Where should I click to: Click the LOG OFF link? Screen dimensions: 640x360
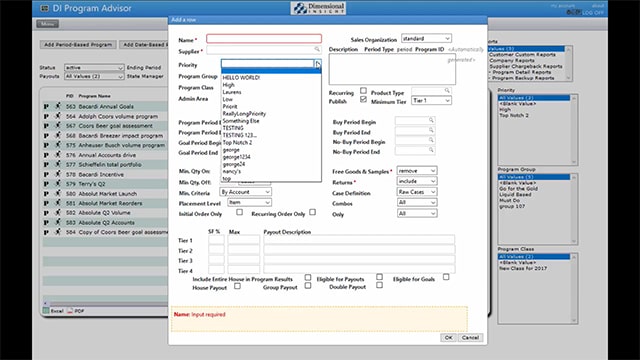[593, 13]
